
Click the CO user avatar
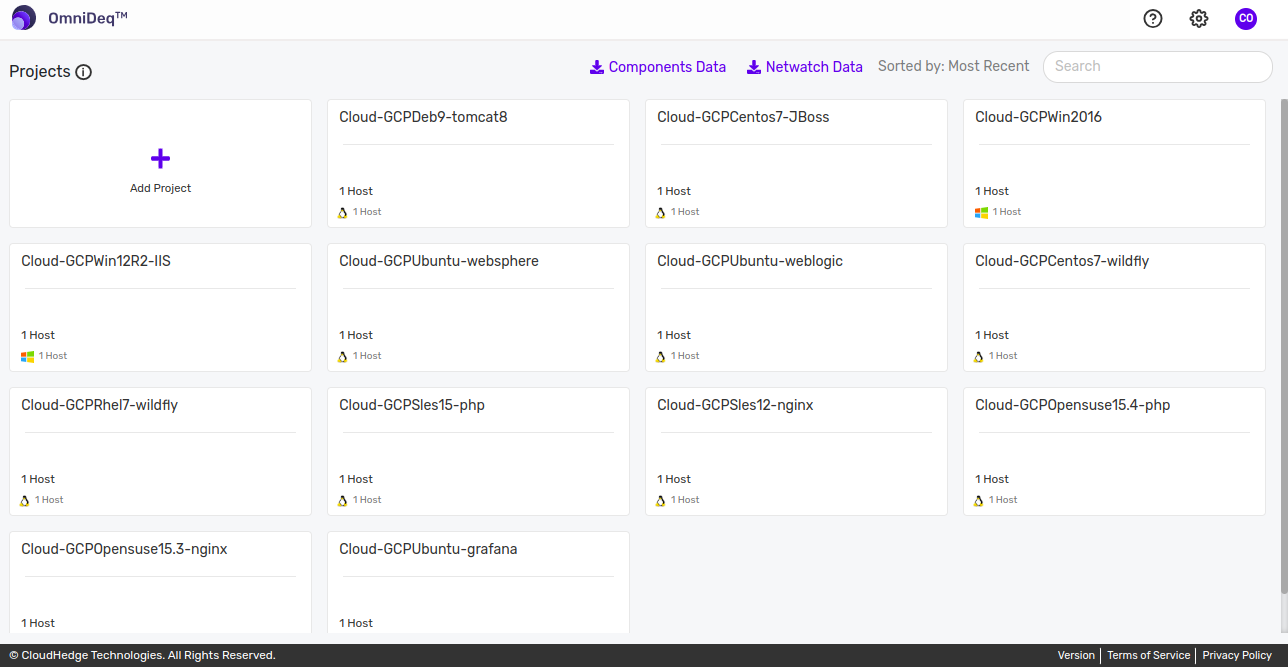coord(1246,19)
